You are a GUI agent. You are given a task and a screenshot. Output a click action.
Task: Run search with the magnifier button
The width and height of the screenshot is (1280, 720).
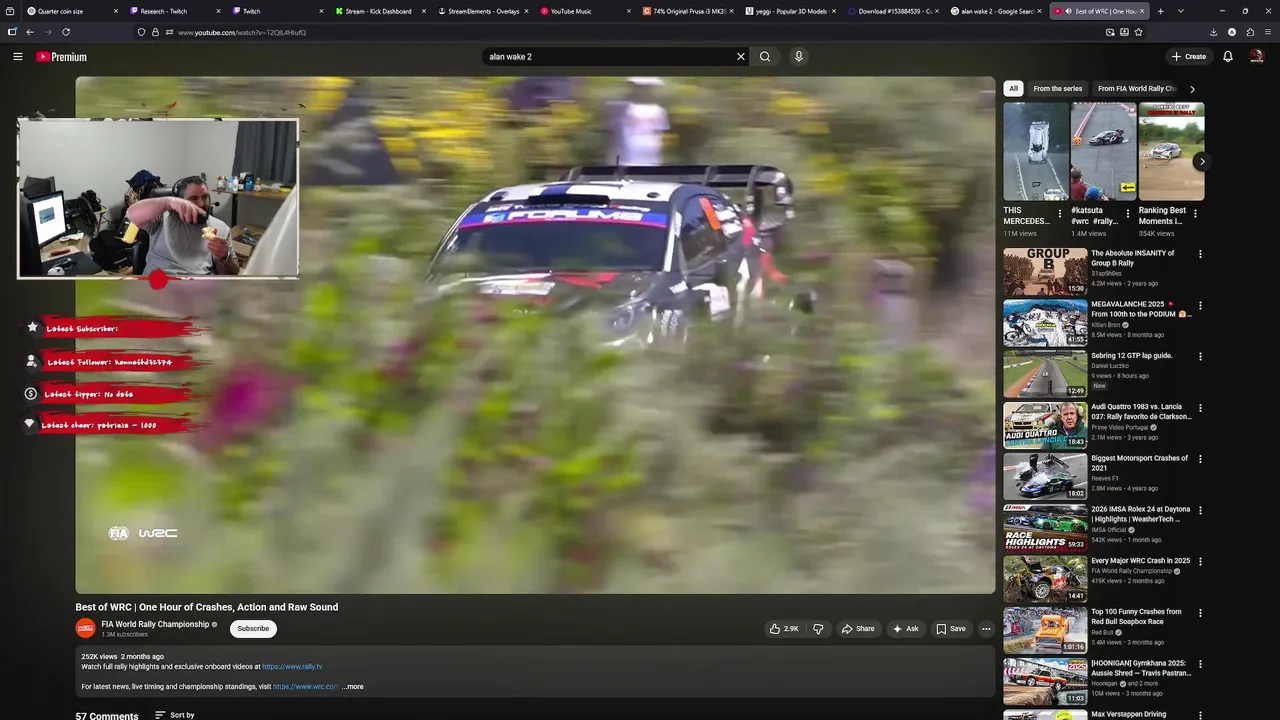click(765, 57)
